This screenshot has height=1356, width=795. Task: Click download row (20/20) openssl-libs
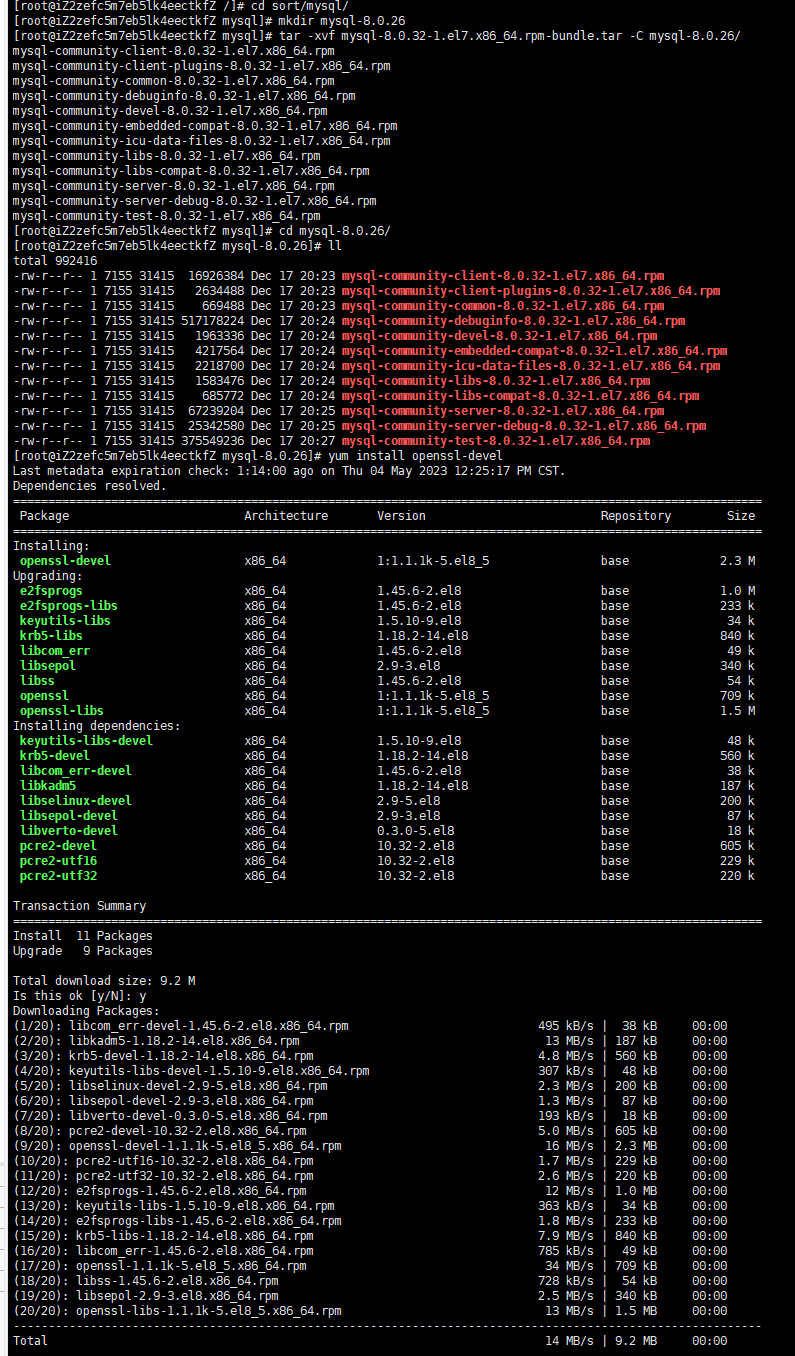click(x=370, y=1311)
